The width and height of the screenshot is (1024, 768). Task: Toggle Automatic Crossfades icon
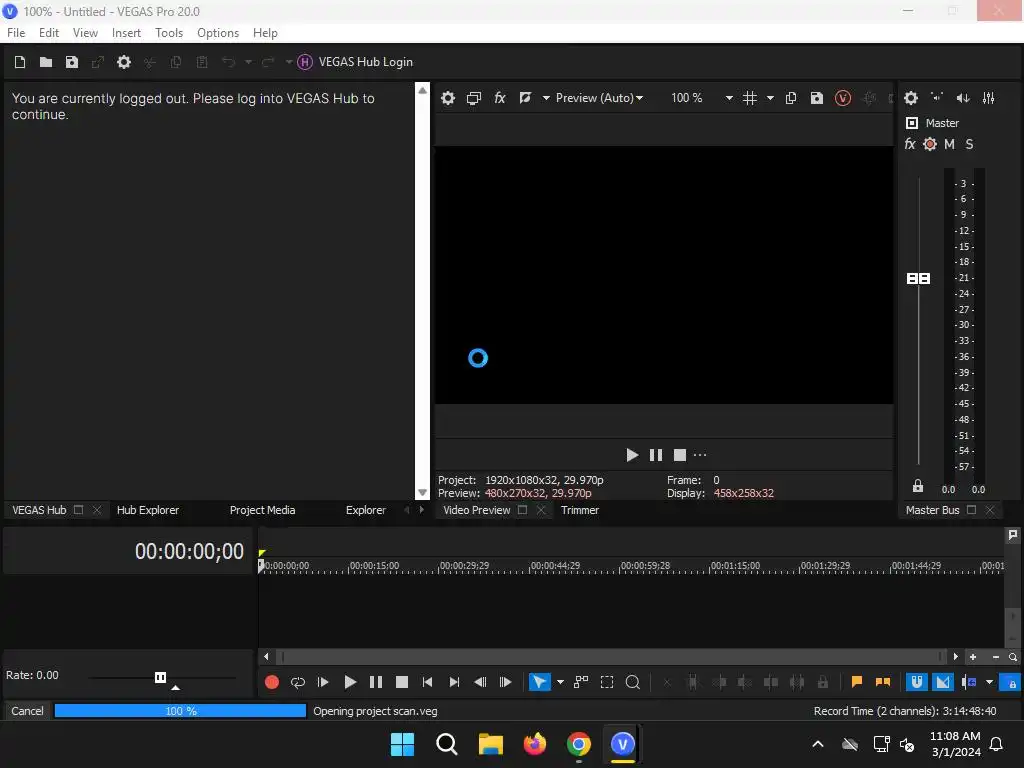(x=942, y=682)
